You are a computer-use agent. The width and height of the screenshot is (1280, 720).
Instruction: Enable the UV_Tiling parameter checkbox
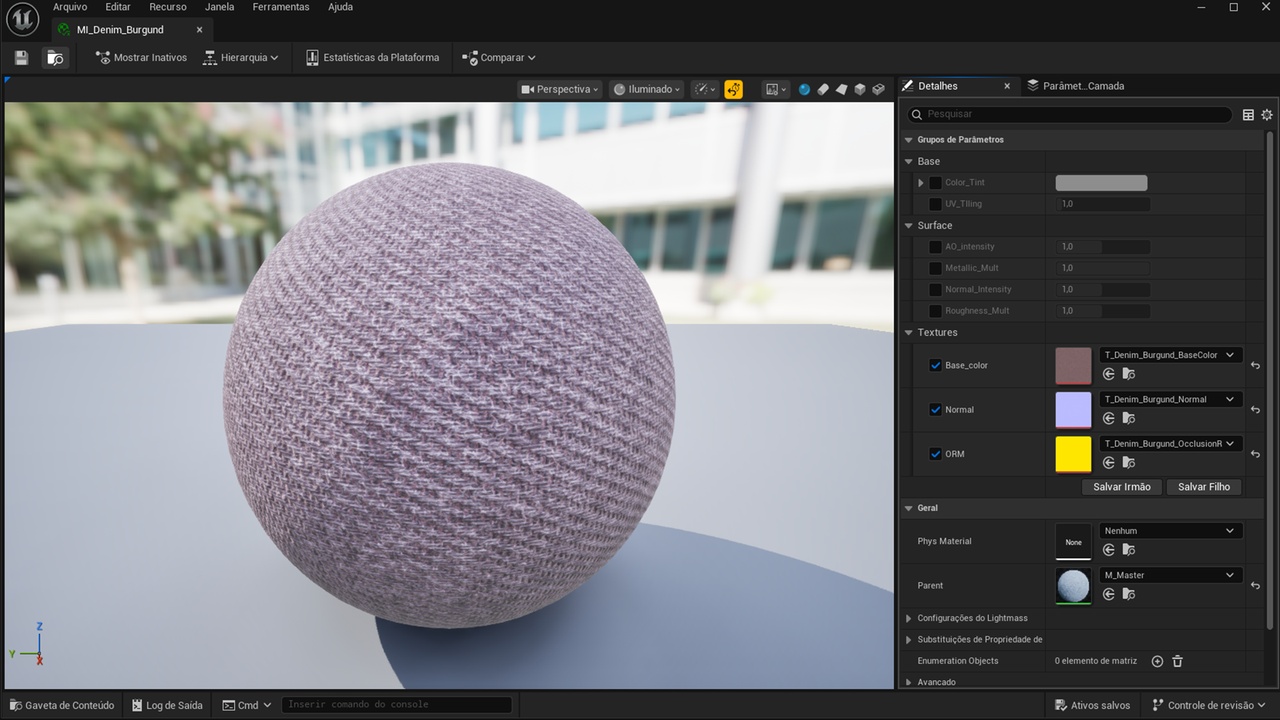click(x=935, y=204)
